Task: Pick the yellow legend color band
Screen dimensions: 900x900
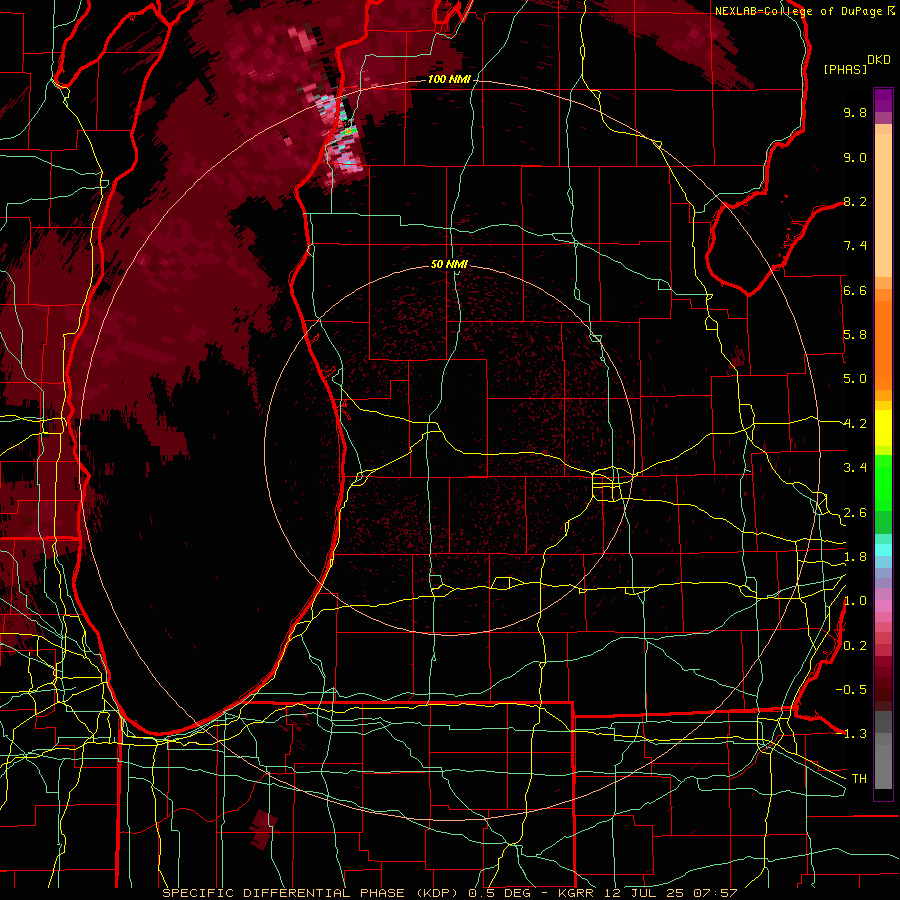Action: 883,428
